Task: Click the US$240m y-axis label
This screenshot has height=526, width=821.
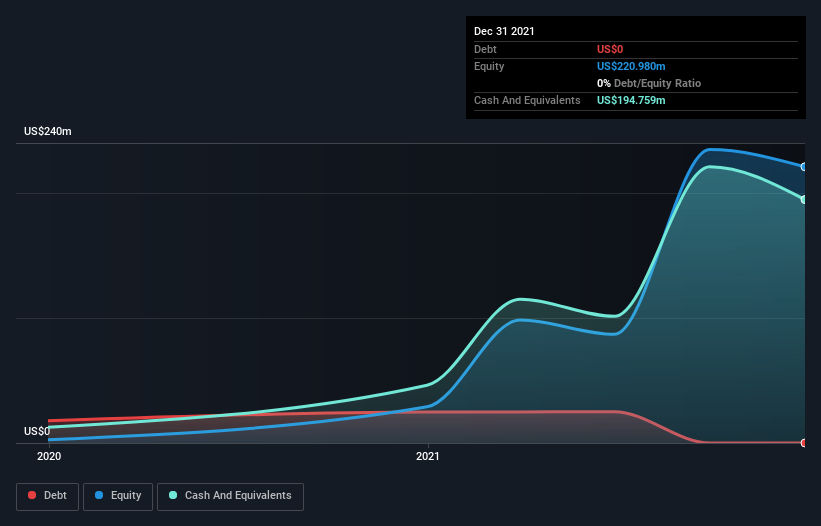Action: pos(48,131)
